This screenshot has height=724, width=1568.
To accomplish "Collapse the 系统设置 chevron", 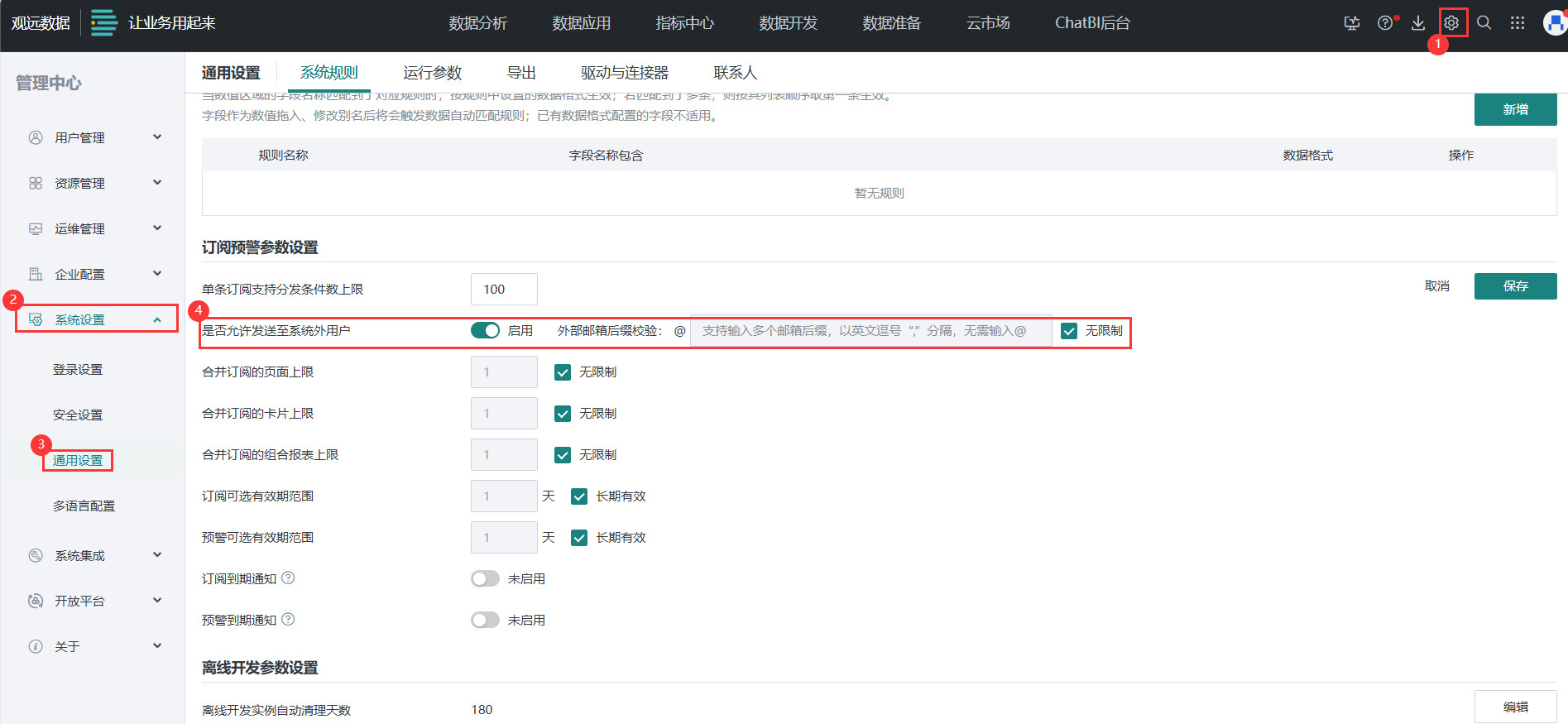I will (157, 319).
